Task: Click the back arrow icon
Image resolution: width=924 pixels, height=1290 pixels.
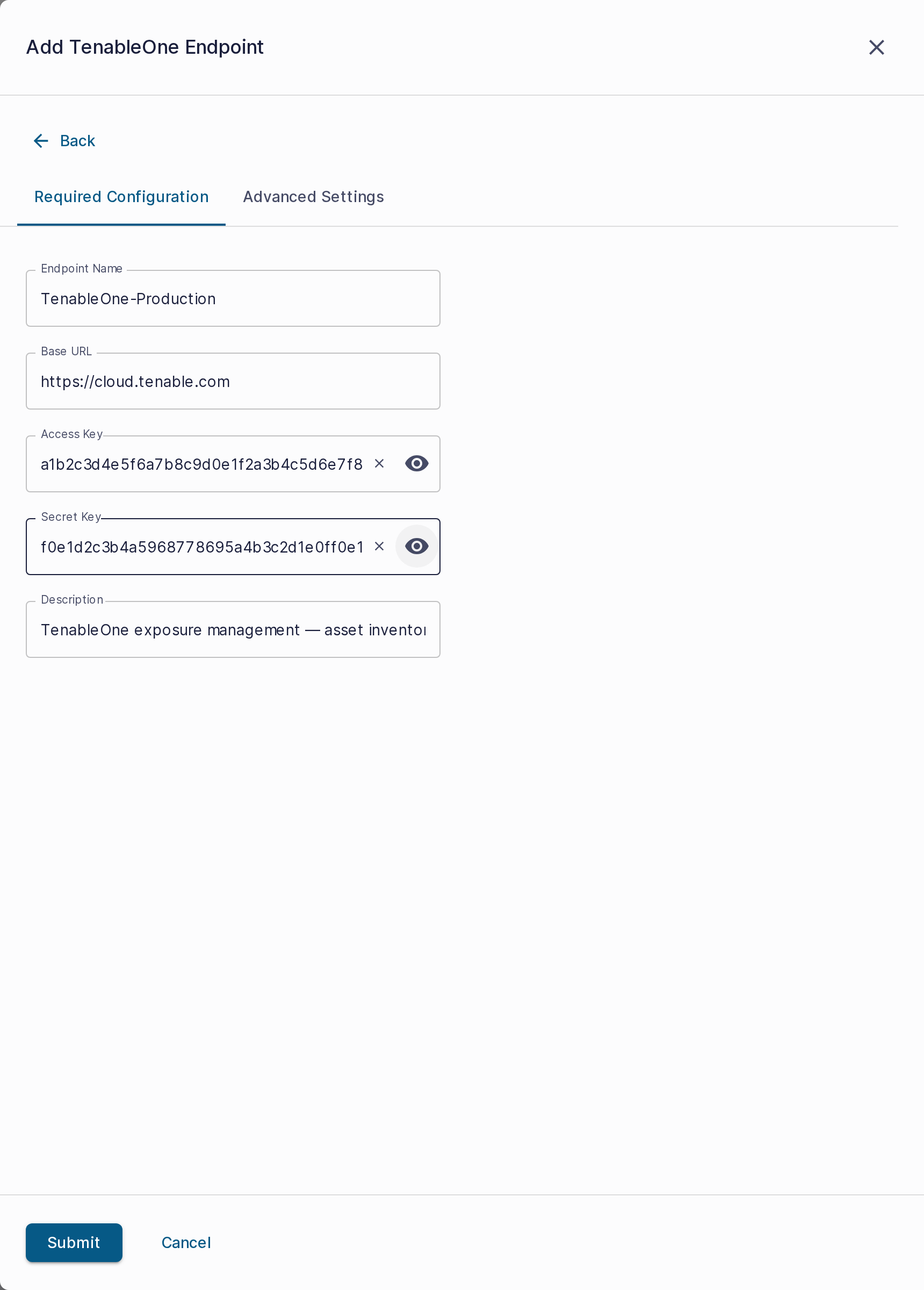Action: pyautogui.click(x=41, y=140)
